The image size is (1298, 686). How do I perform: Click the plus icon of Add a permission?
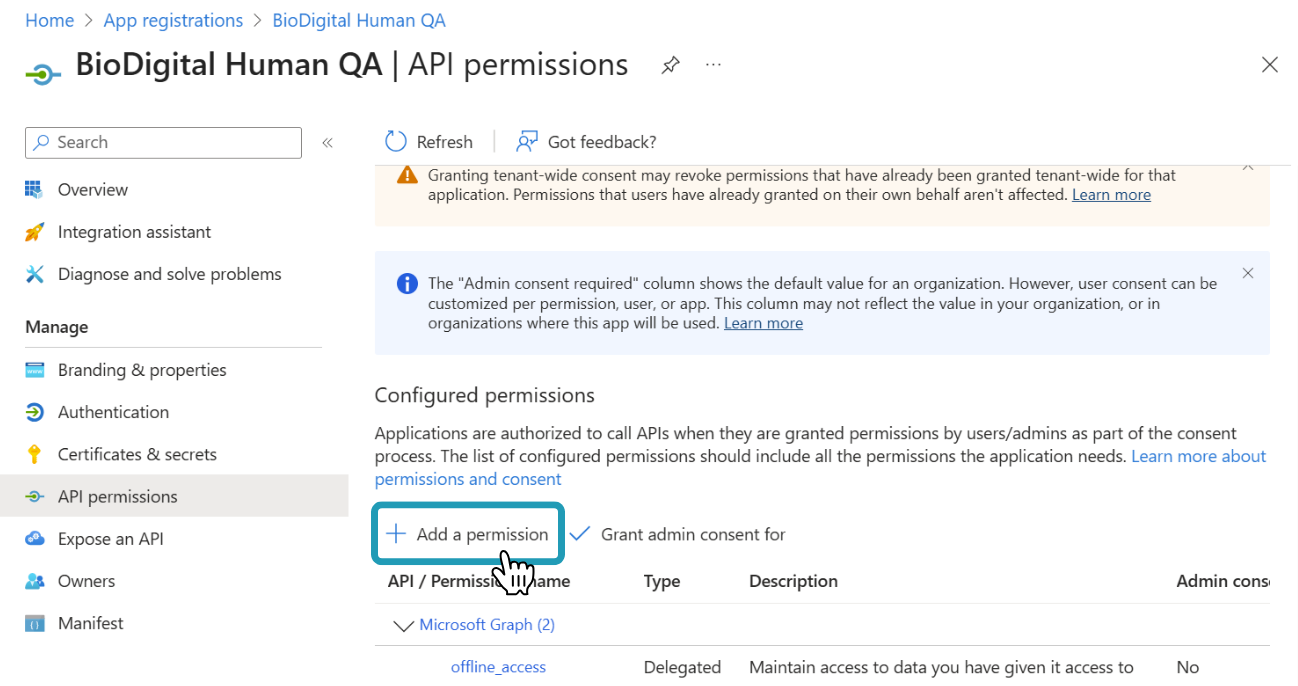tap(397, 534)
